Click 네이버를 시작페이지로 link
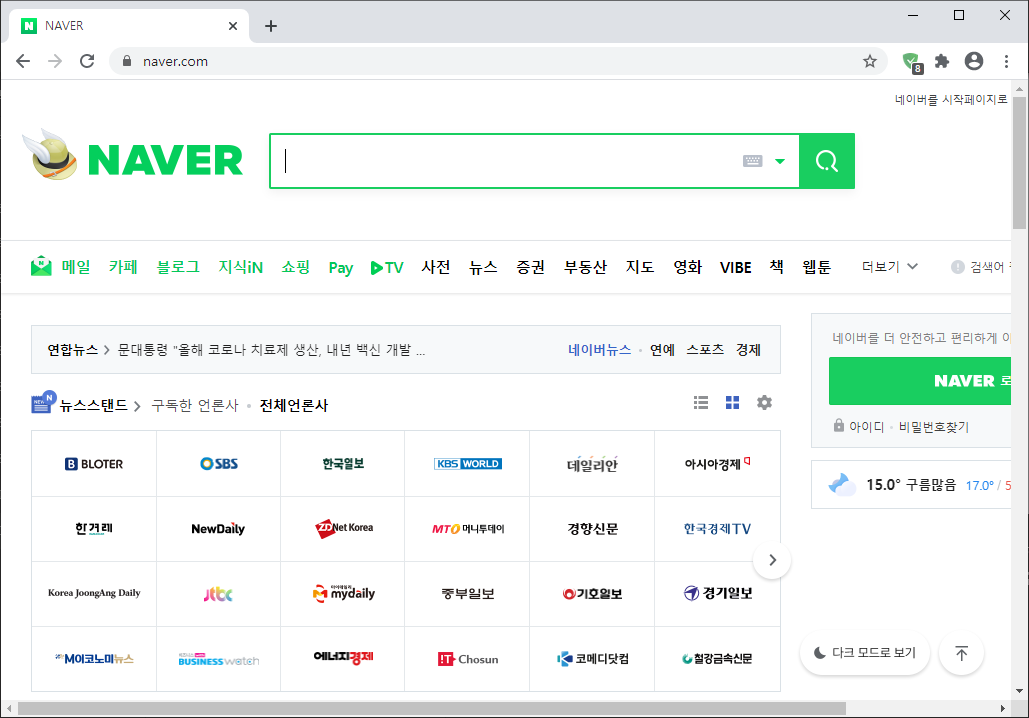 pos(951,99)
